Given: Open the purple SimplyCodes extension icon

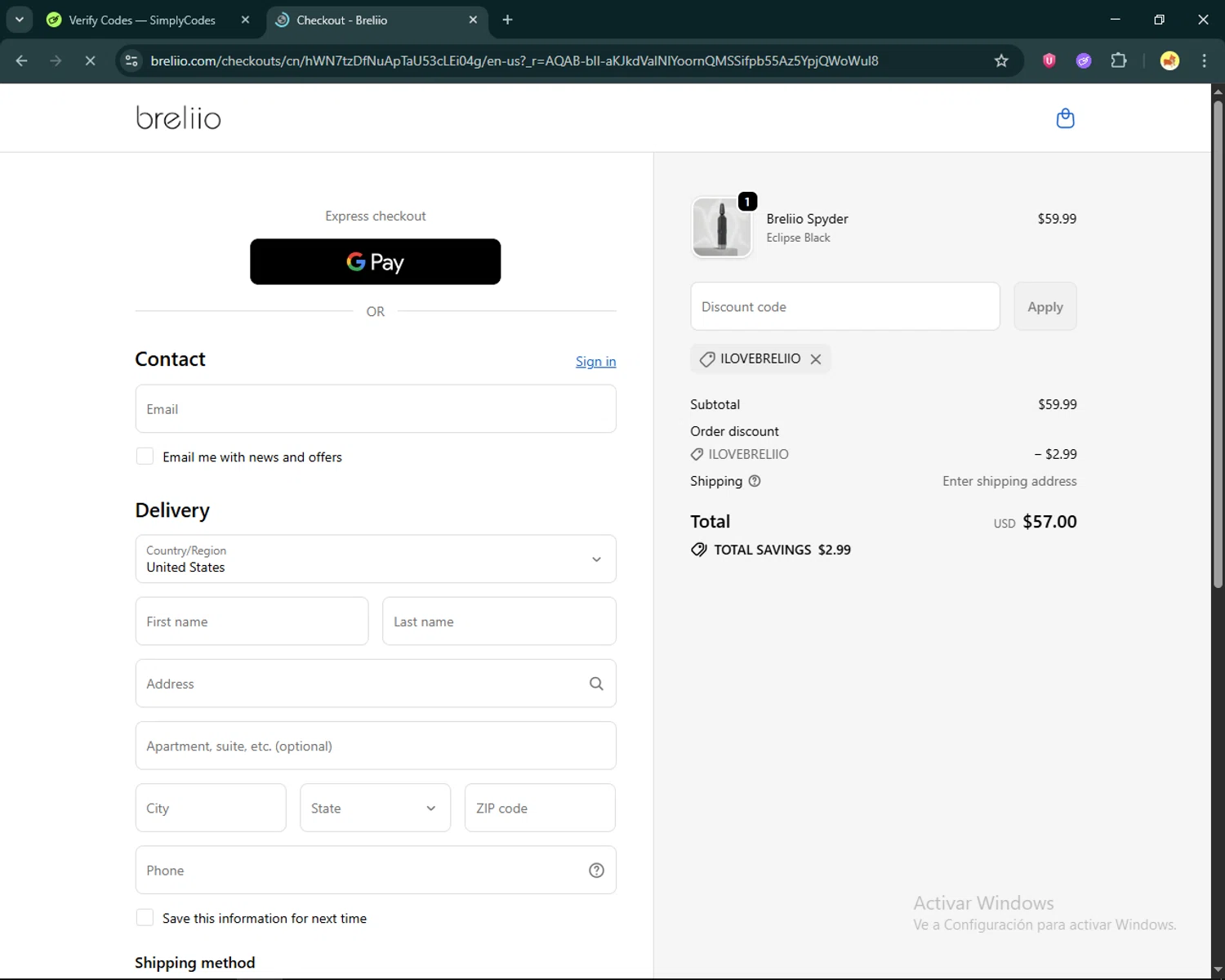Looking at the screenshot, I should click(x=1084, y=60).
